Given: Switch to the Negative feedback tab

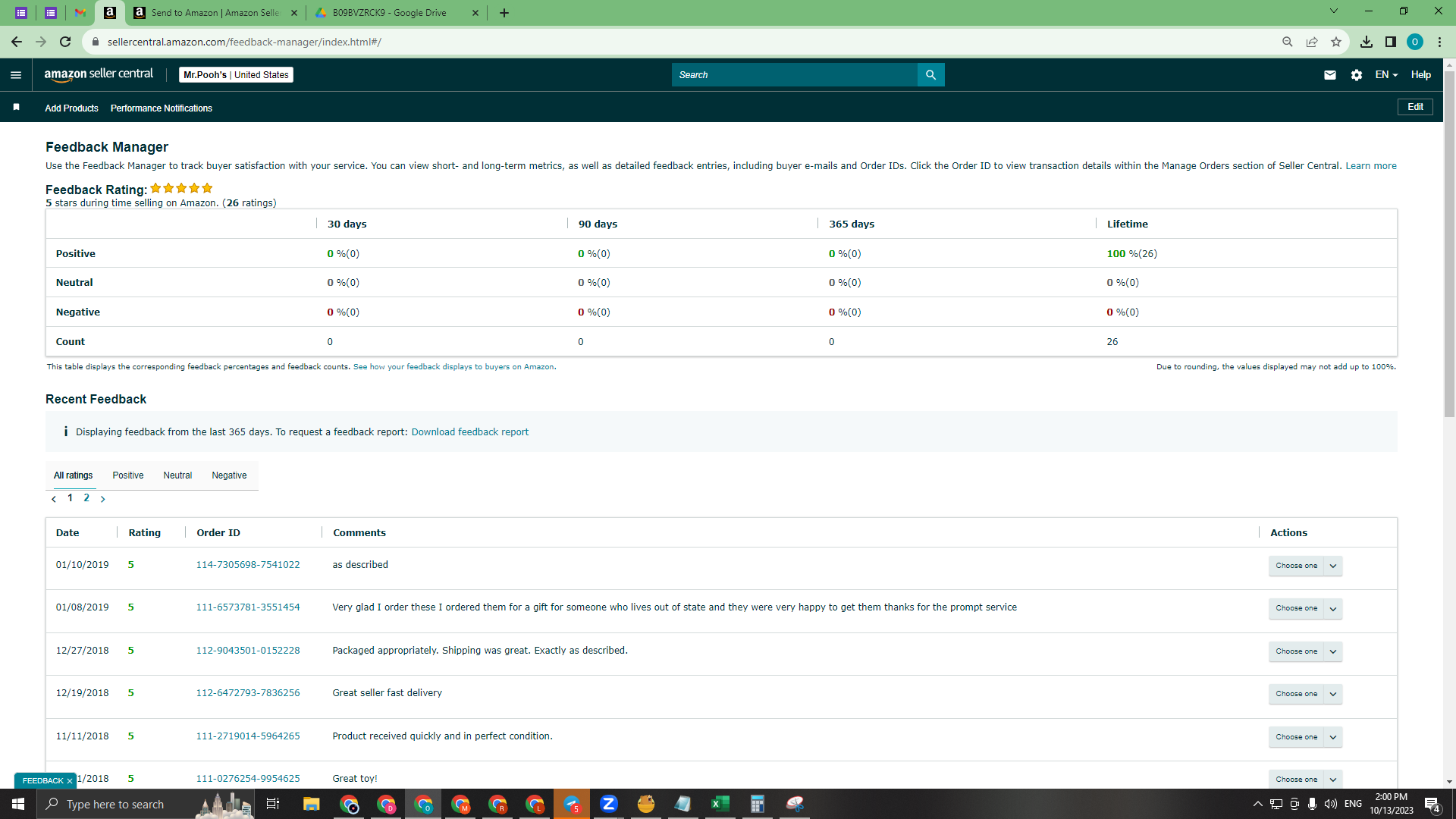Looking at the screenshot, I should click(x=229, y=475).
